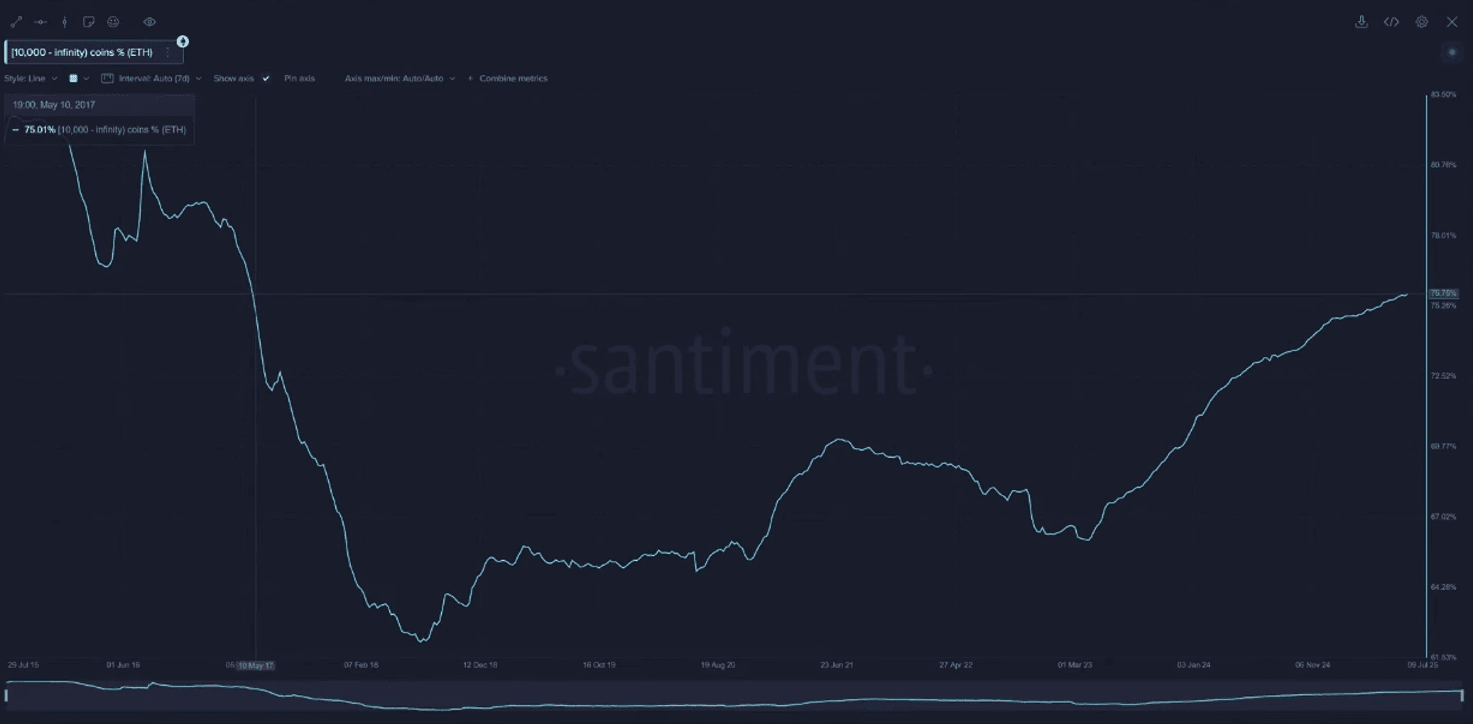
Task: Click the ETH logo badge on the metric
Action: (183, 42)
